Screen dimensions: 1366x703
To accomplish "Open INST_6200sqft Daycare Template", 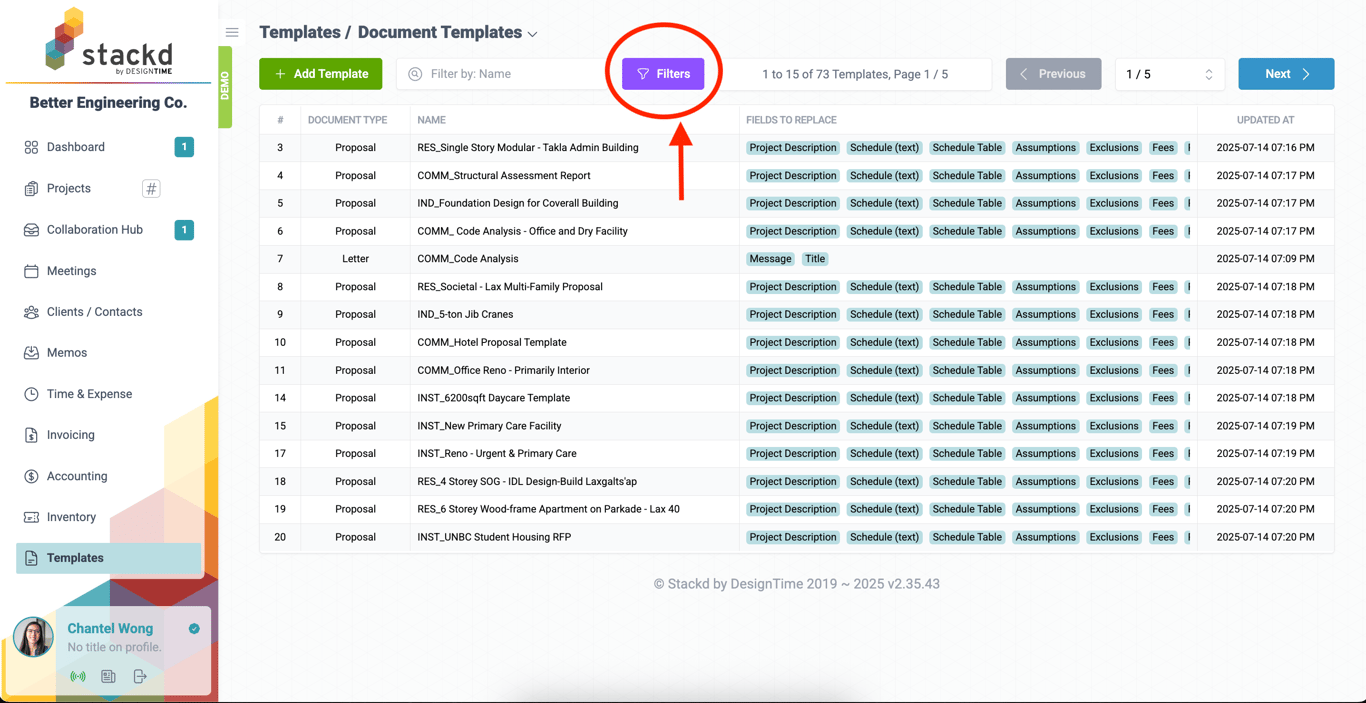I will tap(494, 398).
